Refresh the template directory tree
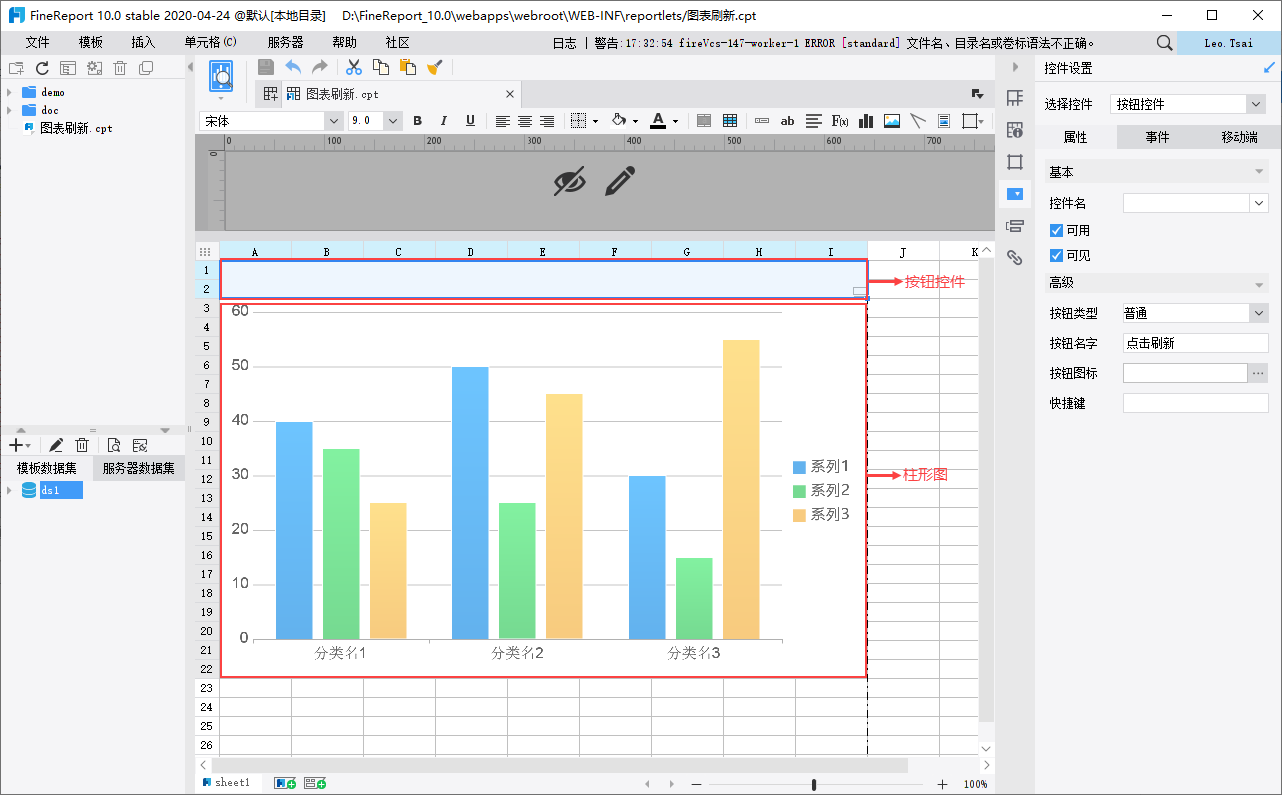This screenshot has width=1282, height=795. click(x=42, y=68)
